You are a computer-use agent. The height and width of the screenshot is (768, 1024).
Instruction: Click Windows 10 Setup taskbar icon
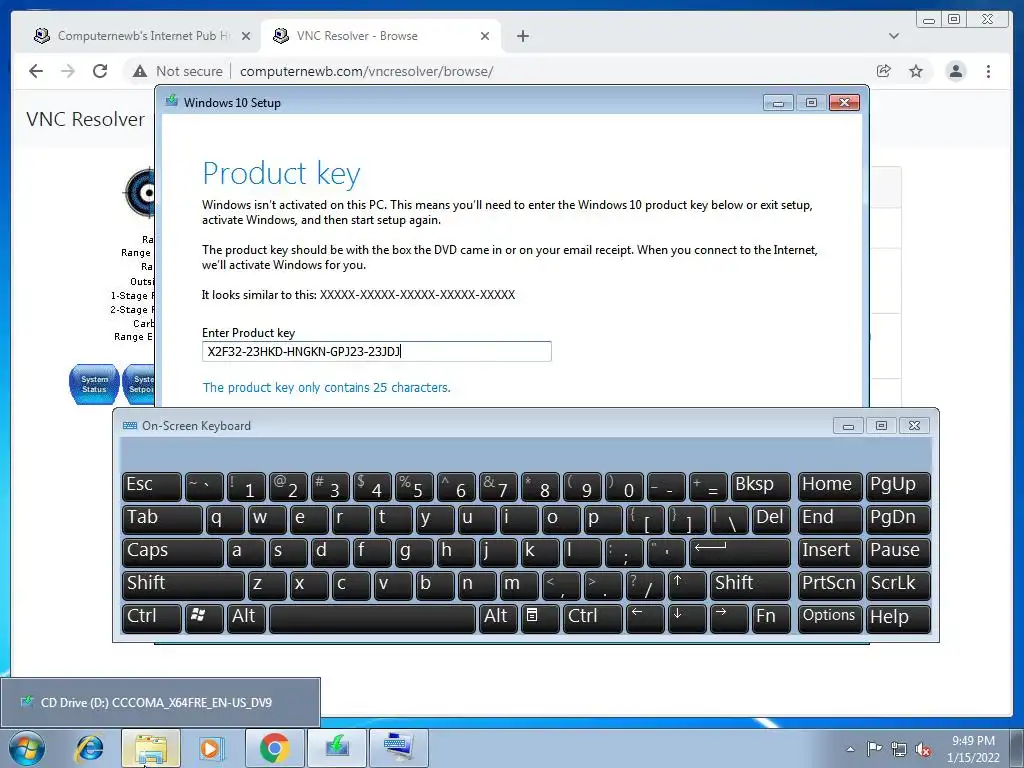(x=337, y=748)
